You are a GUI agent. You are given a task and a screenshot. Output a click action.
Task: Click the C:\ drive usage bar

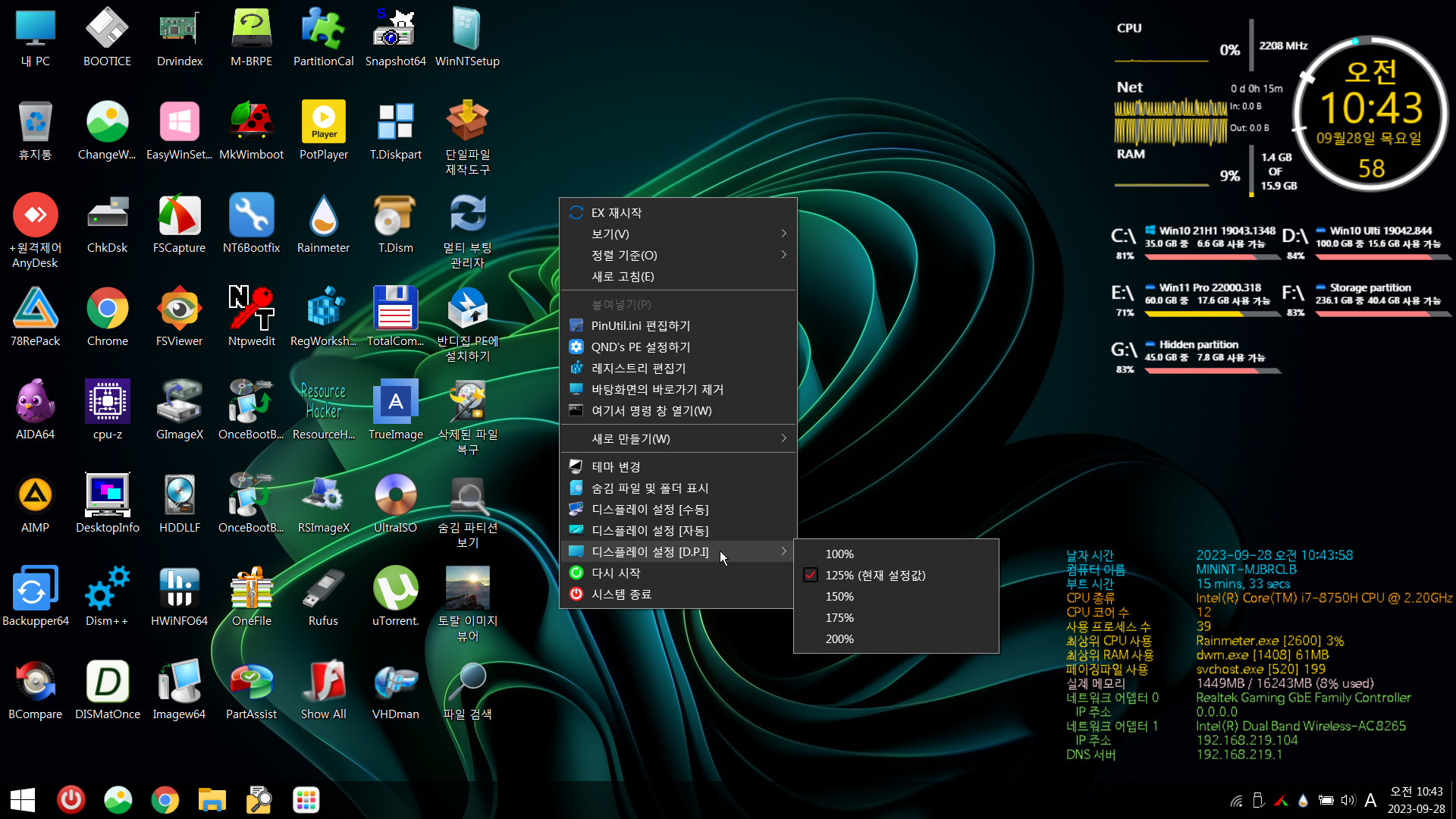click(x=1212, y=258)
